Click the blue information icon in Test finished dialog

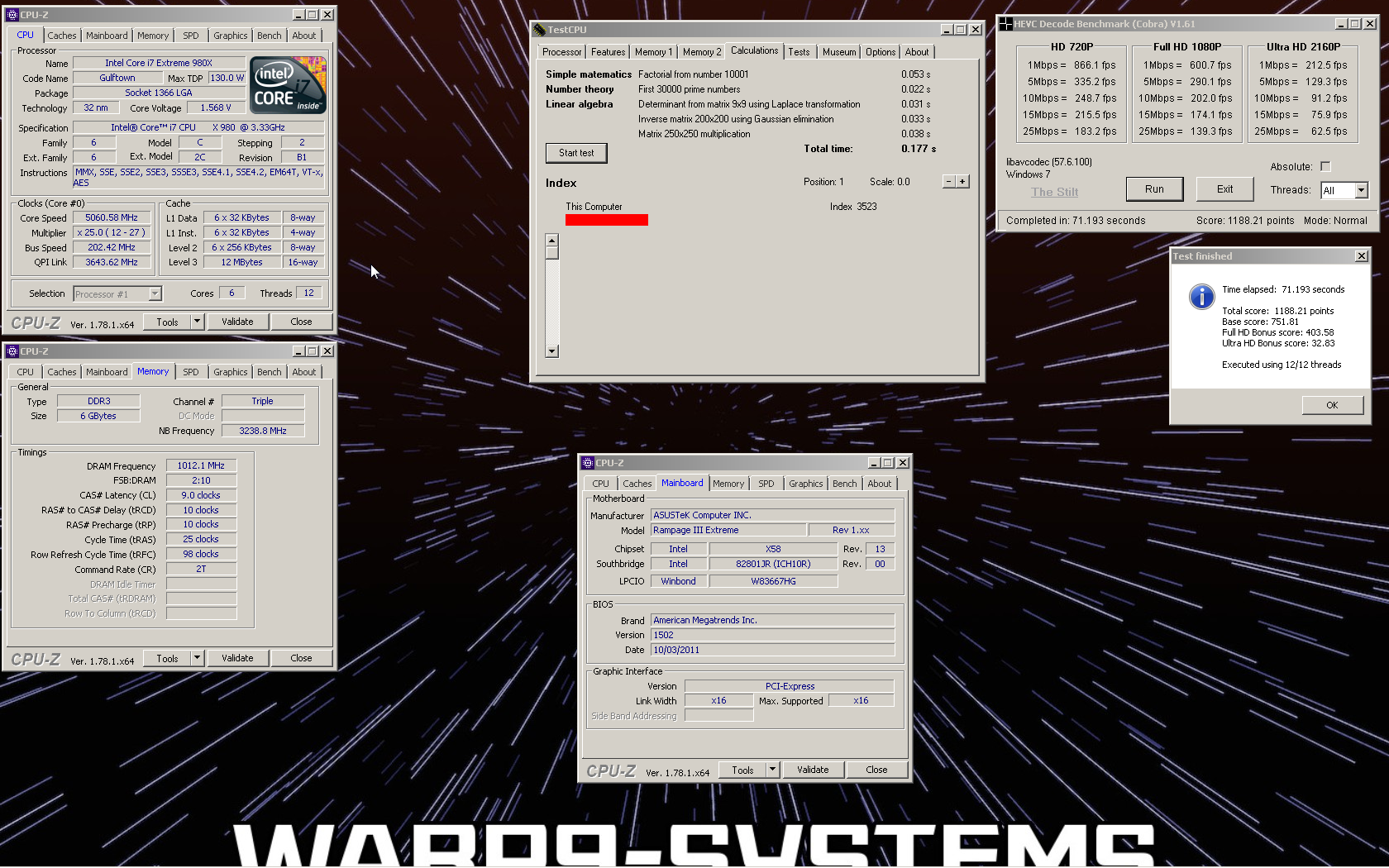[1201, 296]
